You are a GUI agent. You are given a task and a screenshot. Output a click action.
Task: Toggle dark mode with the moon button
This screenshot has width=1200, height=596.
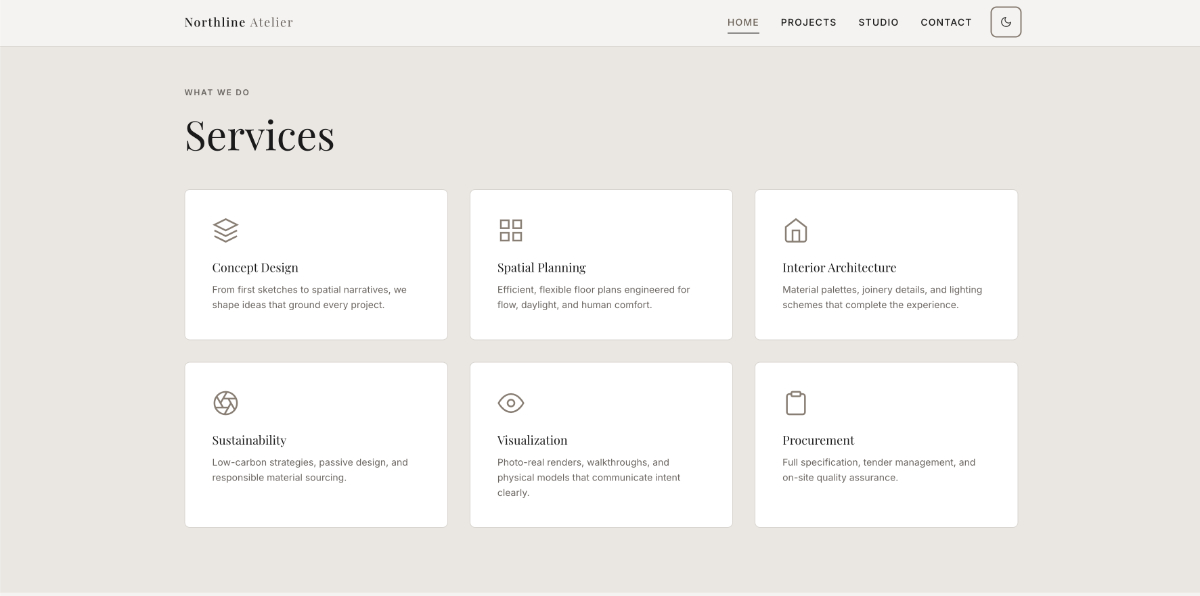1006,21
